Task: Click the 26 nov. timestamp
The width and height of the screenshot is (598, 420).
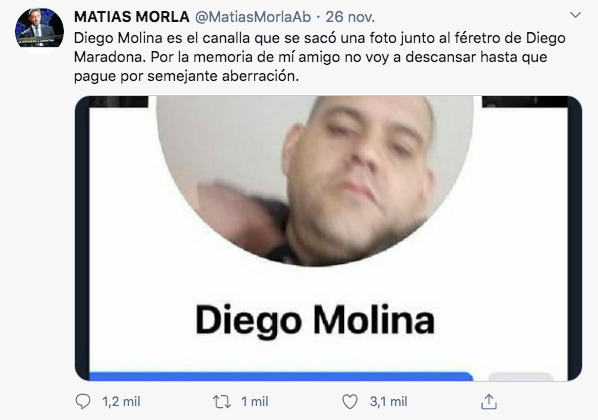Action: 350,17
